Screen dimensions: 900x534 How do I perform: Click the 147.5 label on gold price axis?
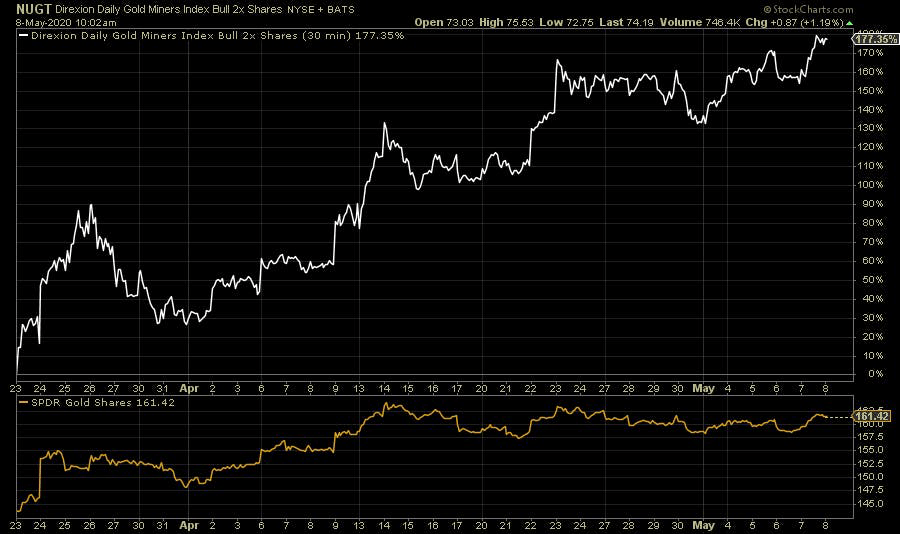point(871,490)
